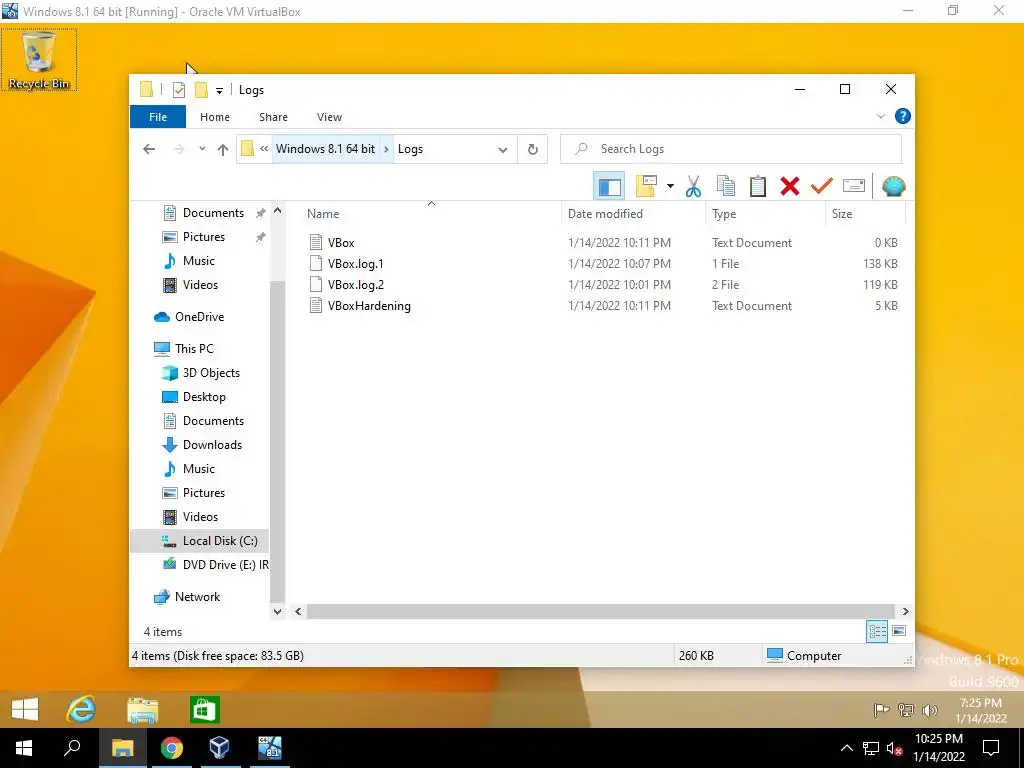Open Downloads in navigation pane

pos(212,445)
